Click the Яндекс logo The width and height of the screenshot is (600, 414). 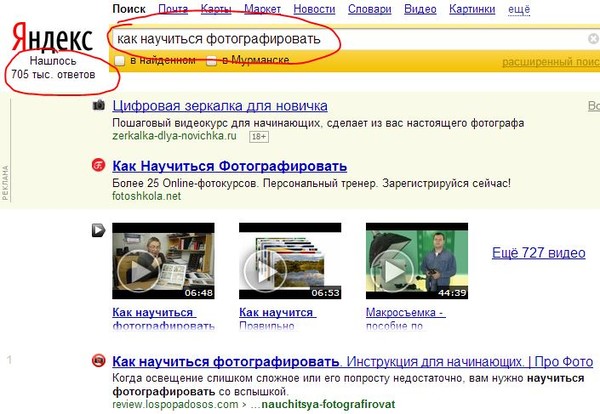coord(52,37)
